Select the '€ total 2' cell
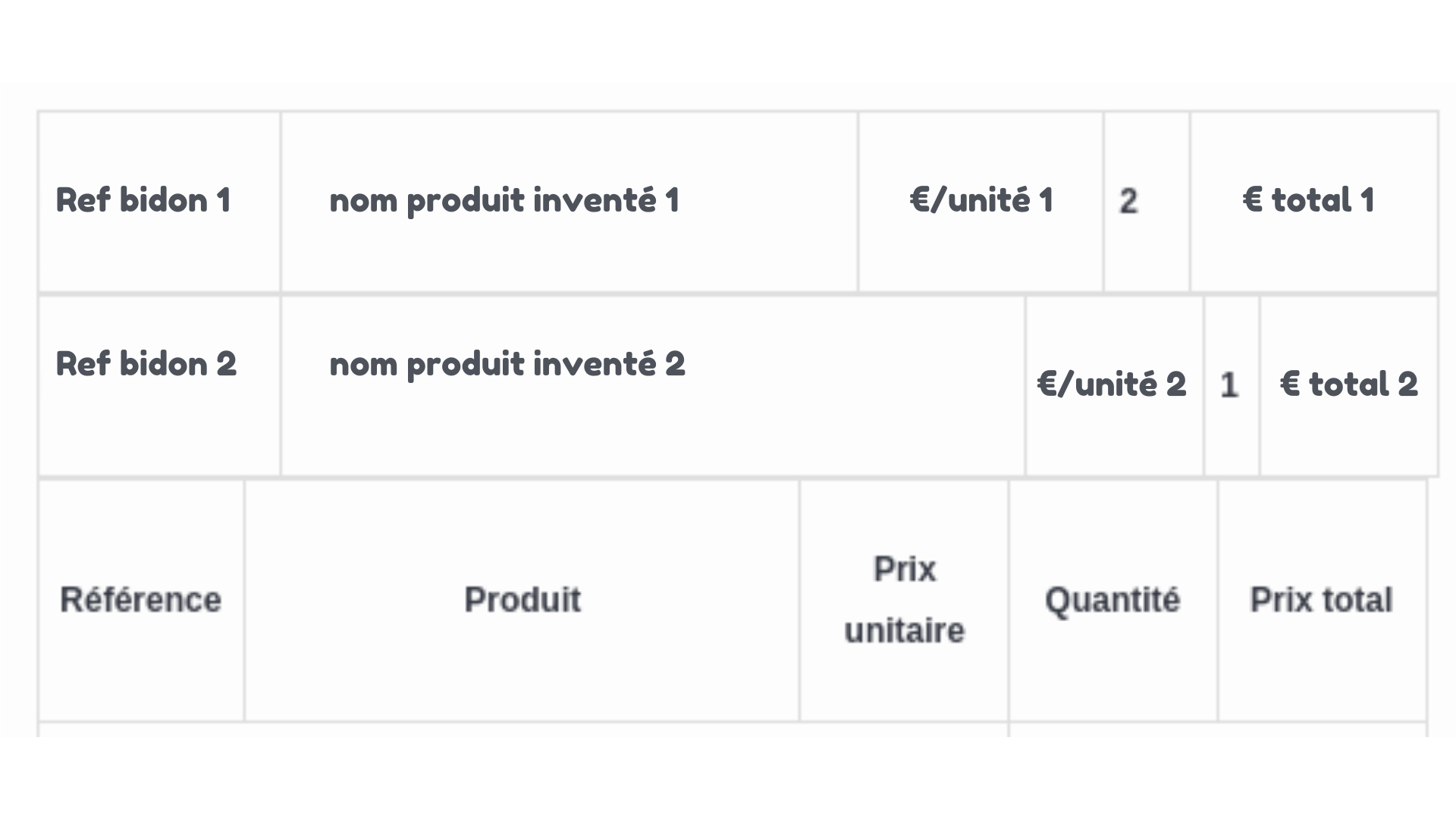The width and height of the screenshot is (1456, 819). pos(1348,384)
